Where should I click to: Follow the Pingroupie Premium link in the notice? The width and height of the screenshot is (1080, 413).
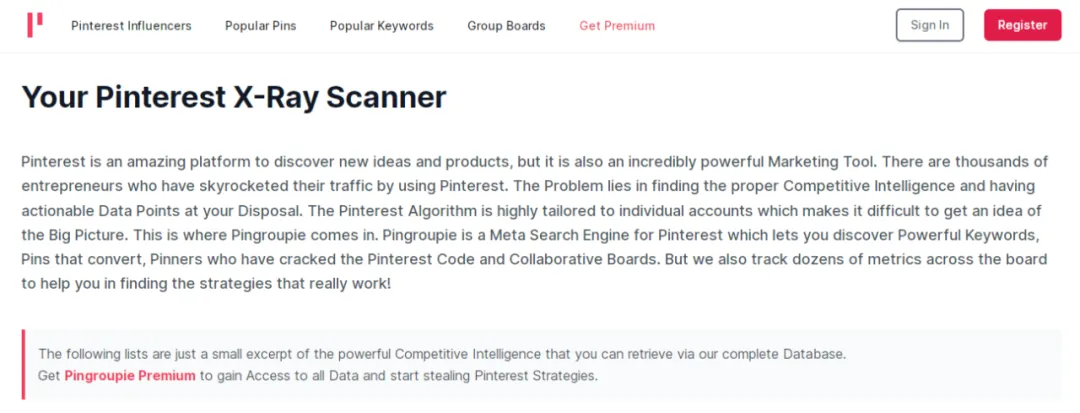coord(130,376)
